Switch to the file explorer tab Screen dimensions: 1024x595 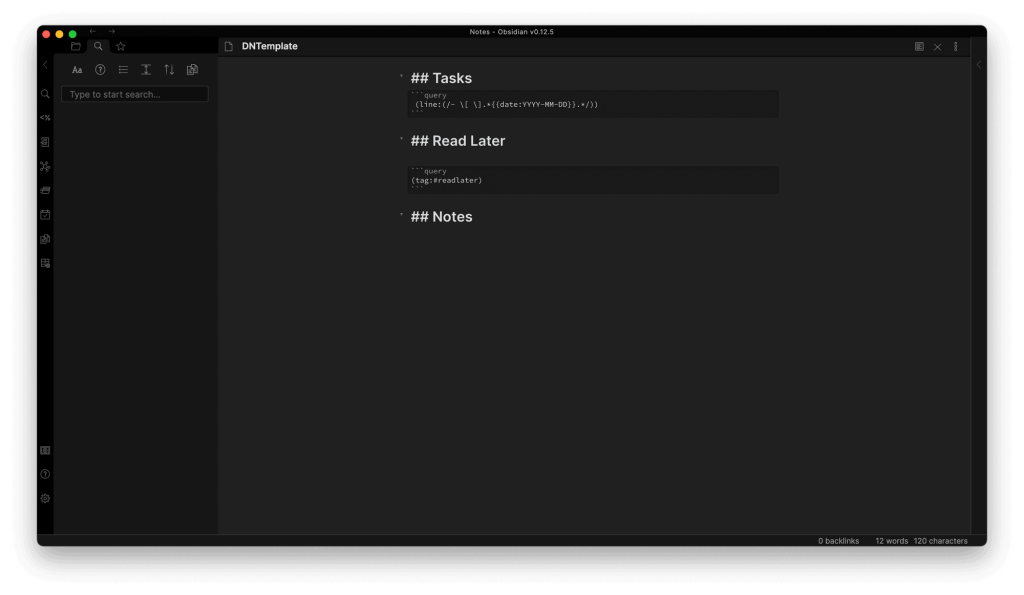[76, 46]
